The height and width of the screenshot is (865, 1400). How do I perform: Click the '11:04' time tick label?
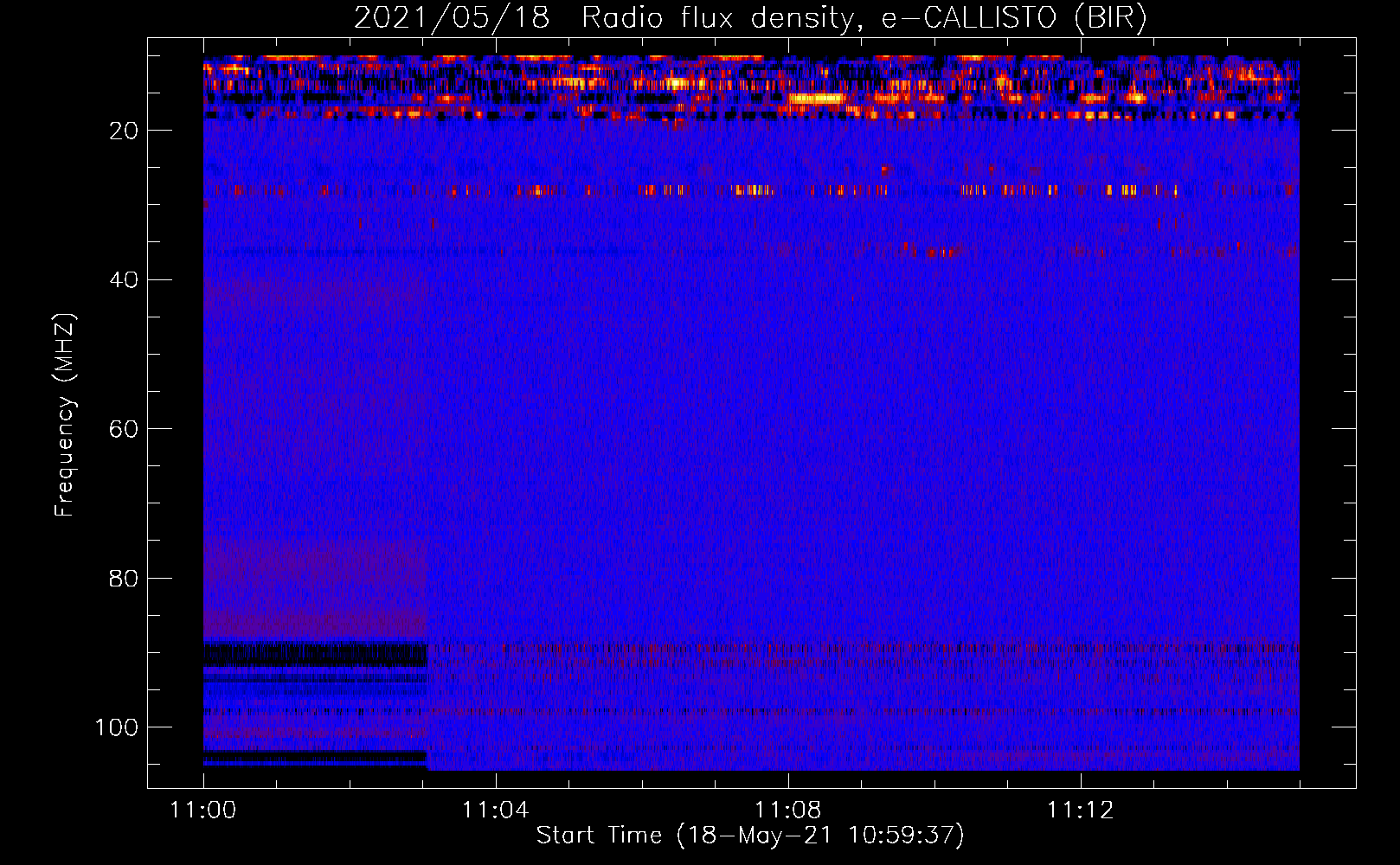(496, 811)
